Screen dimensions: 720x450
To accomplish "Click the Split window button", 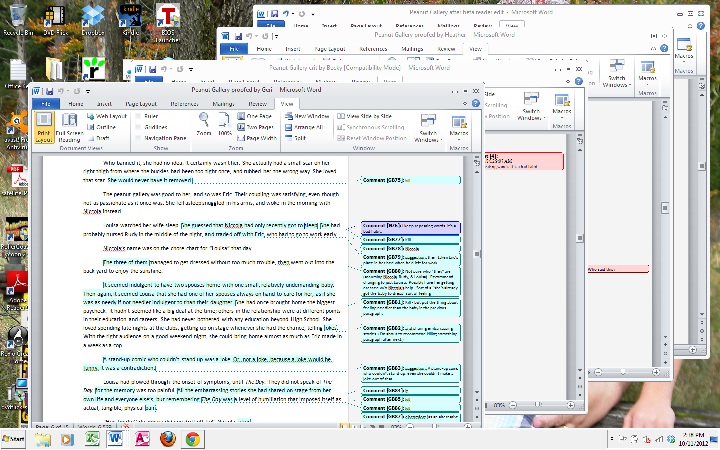I will [x=295, y=138].
